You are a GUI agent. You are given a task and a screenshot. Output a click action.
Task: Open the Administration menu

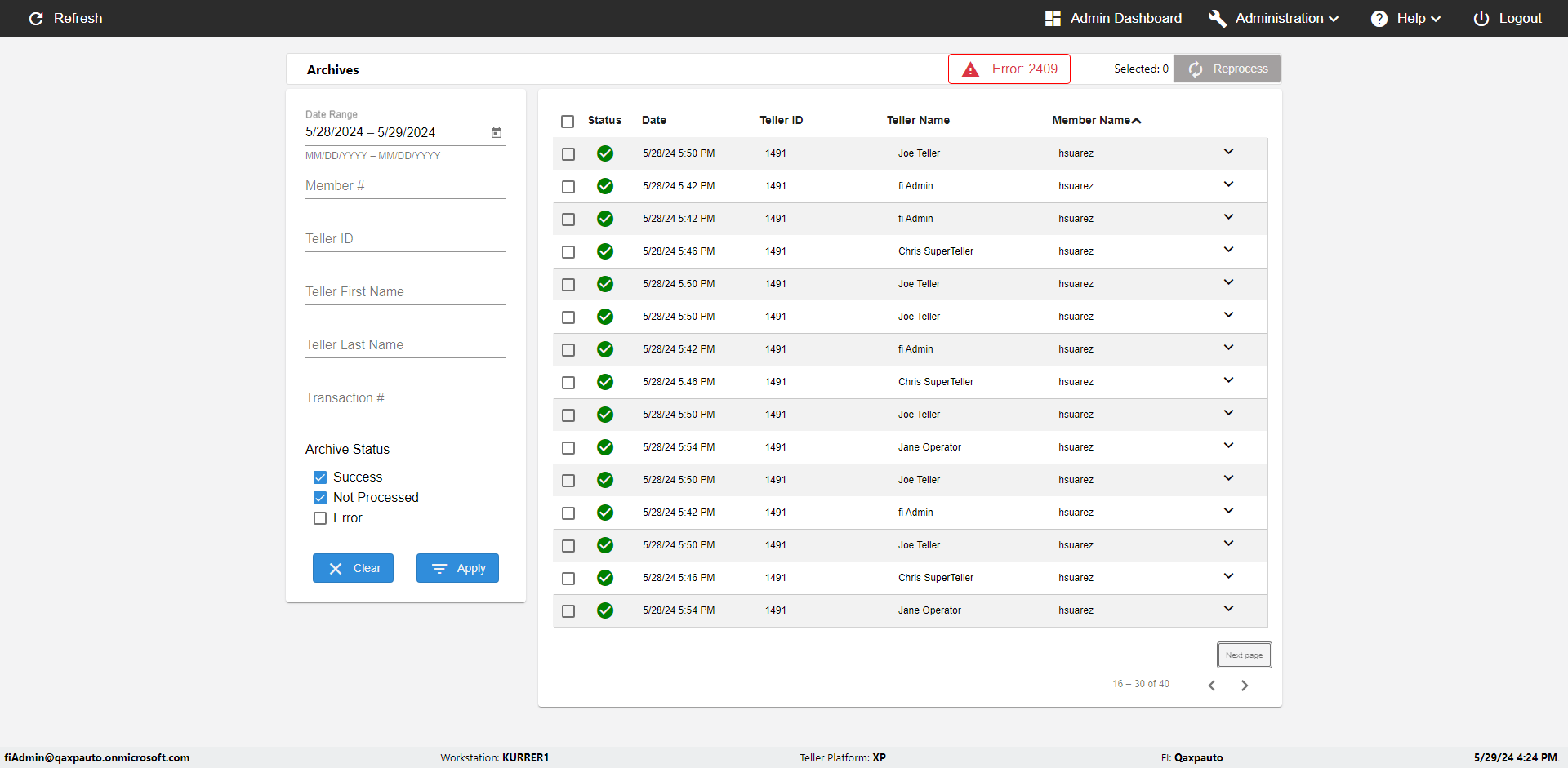1278,18
